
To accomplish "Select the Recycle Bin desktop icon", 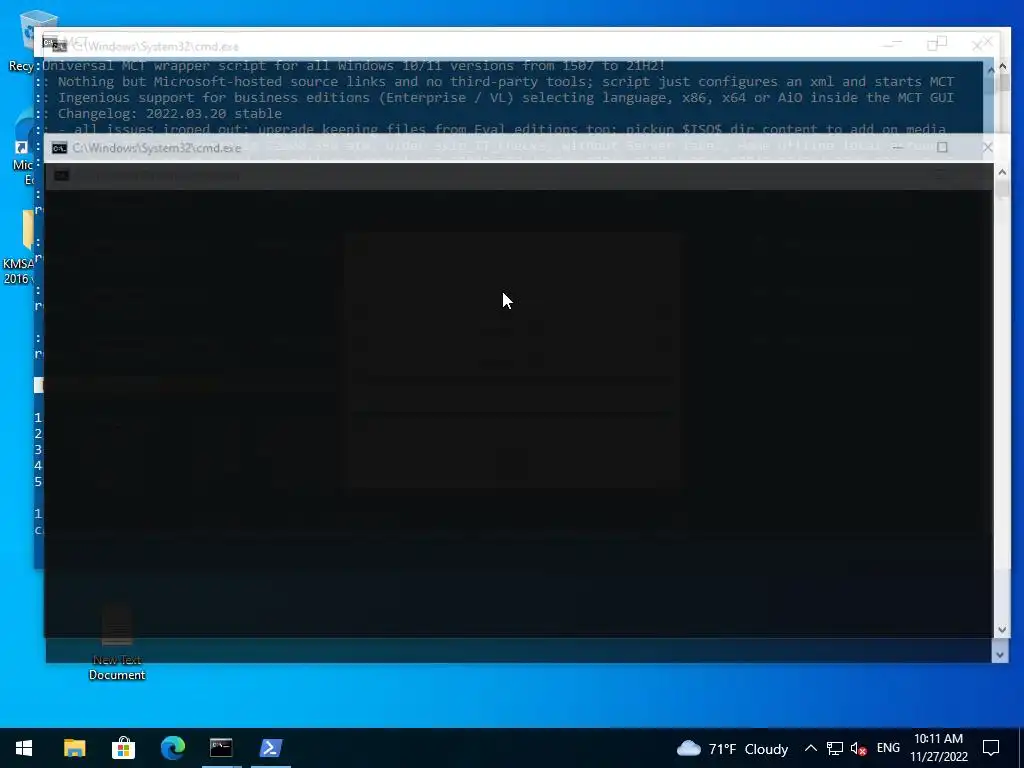I will tap(21, 40).
